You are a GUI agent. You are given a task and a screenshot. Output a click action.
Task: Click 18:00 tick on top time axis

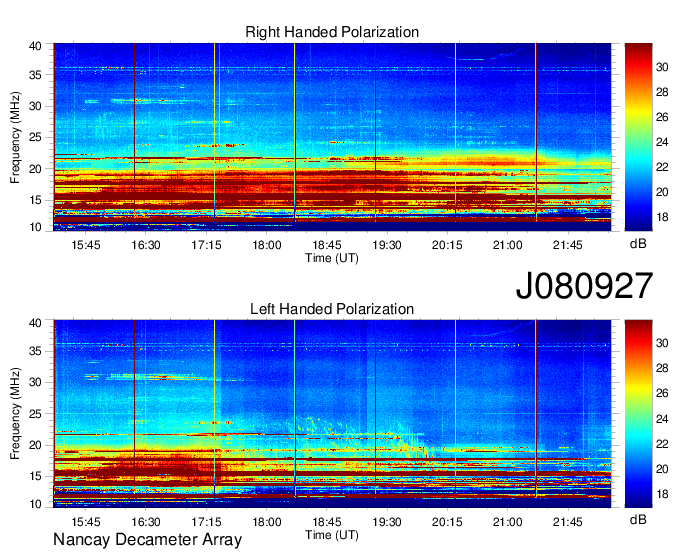coord(267,245)
